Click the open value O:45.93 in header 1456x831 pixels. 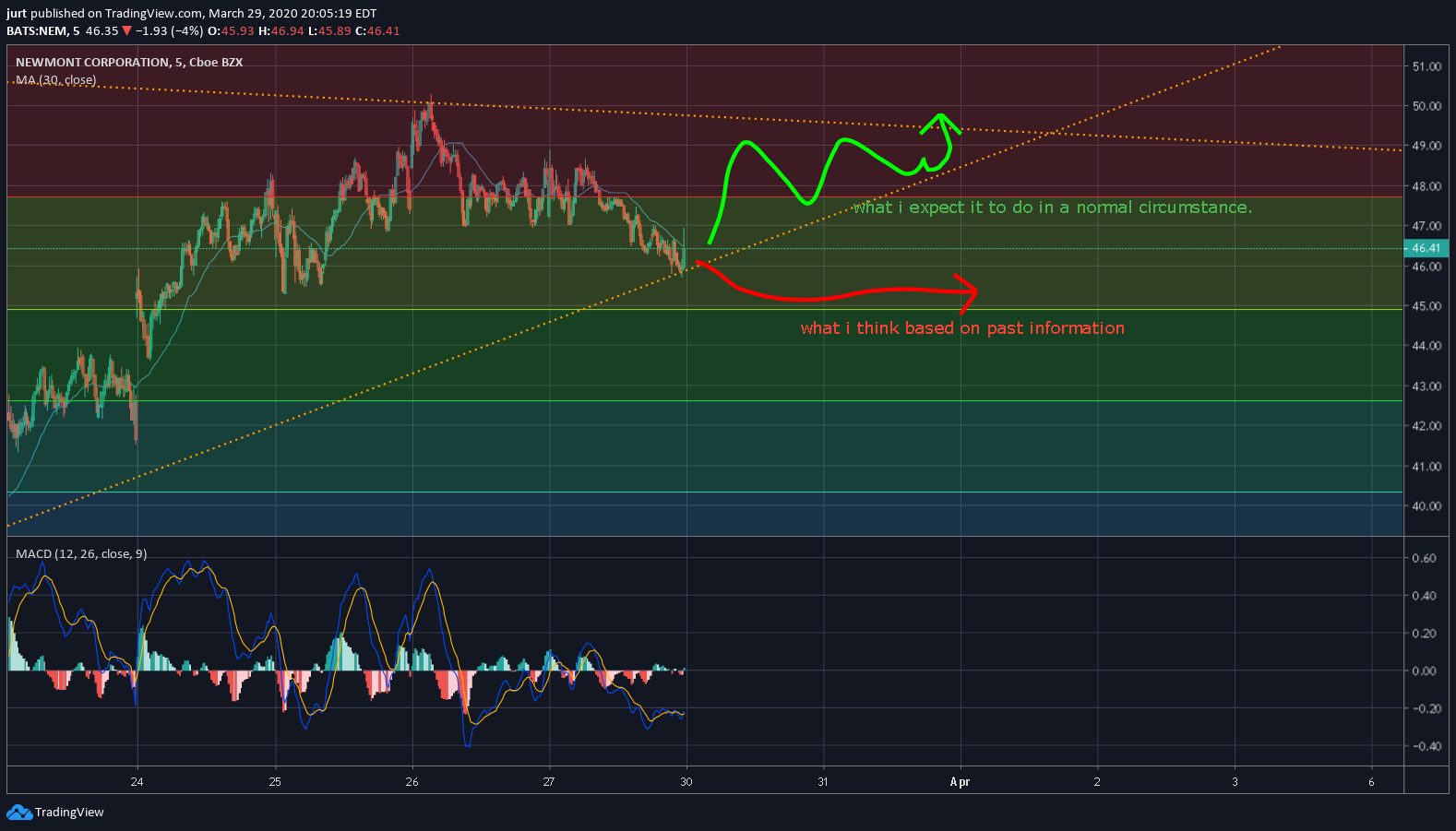[231, 30]
